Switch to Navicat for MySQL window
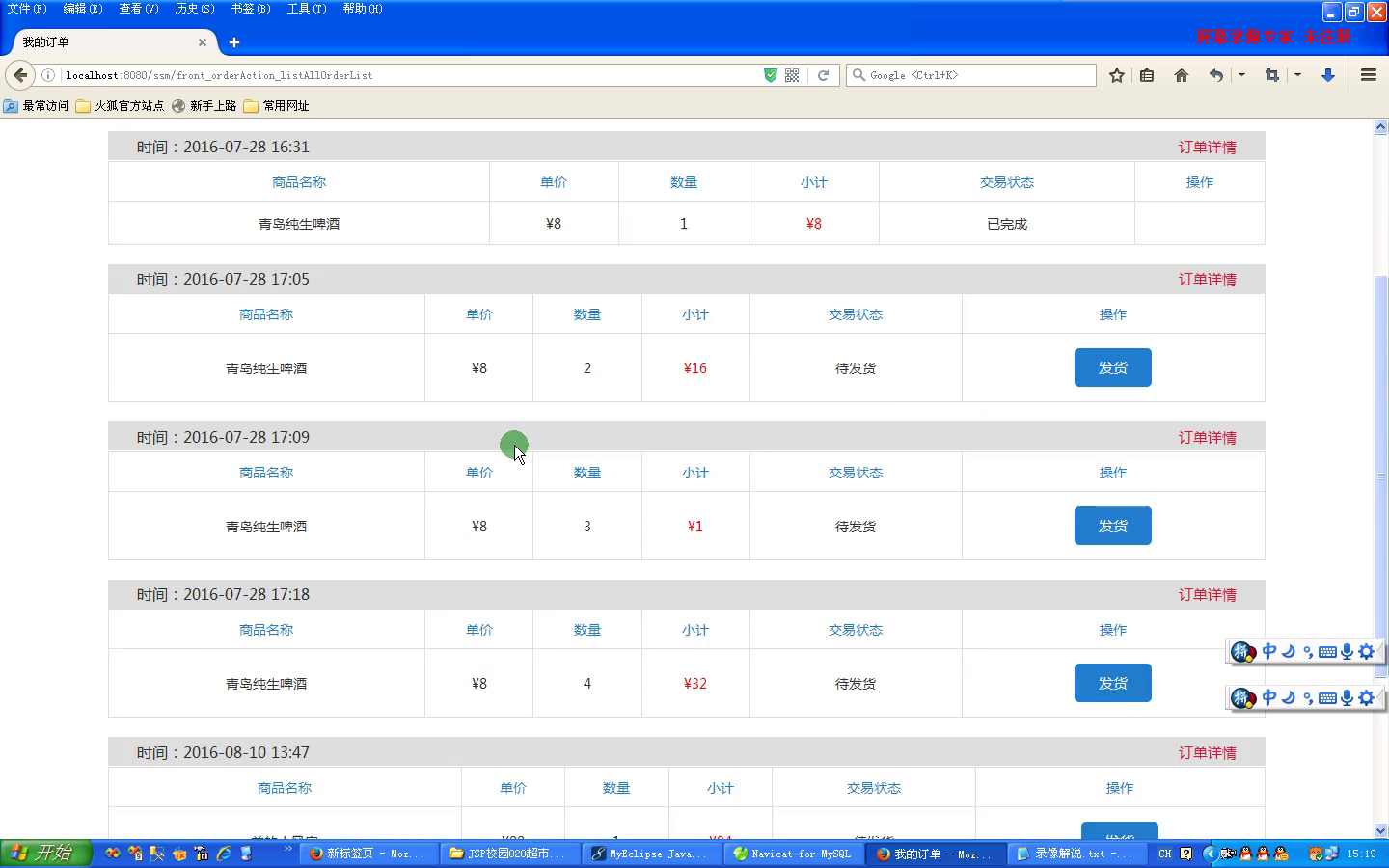 [793, 854]
